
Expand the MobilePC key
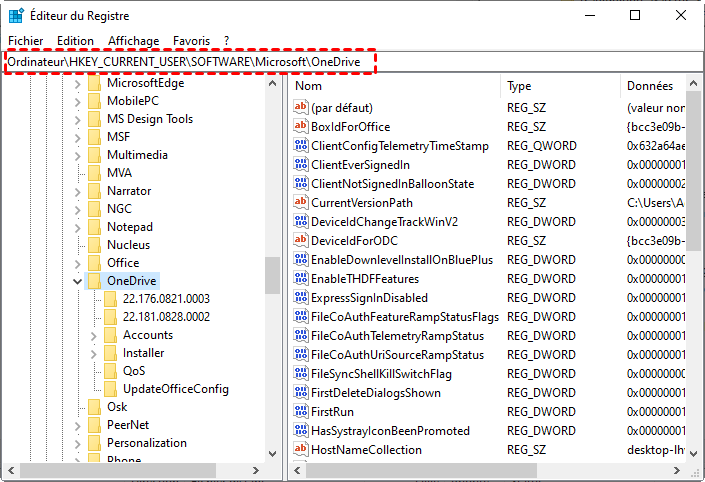(x=77, y=102)
